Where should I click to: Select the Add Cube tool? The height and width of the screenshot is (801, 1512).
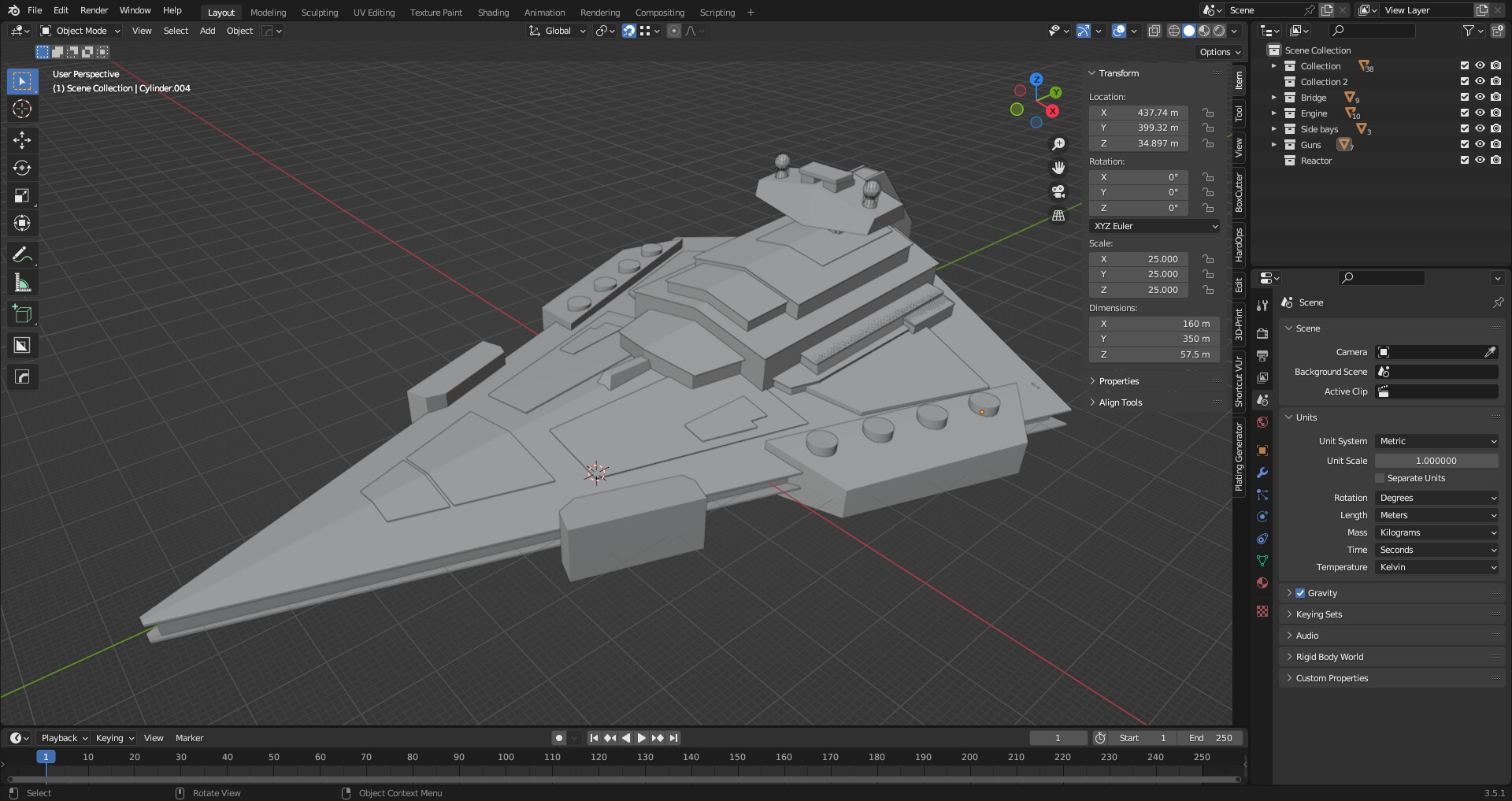point(22,313)
